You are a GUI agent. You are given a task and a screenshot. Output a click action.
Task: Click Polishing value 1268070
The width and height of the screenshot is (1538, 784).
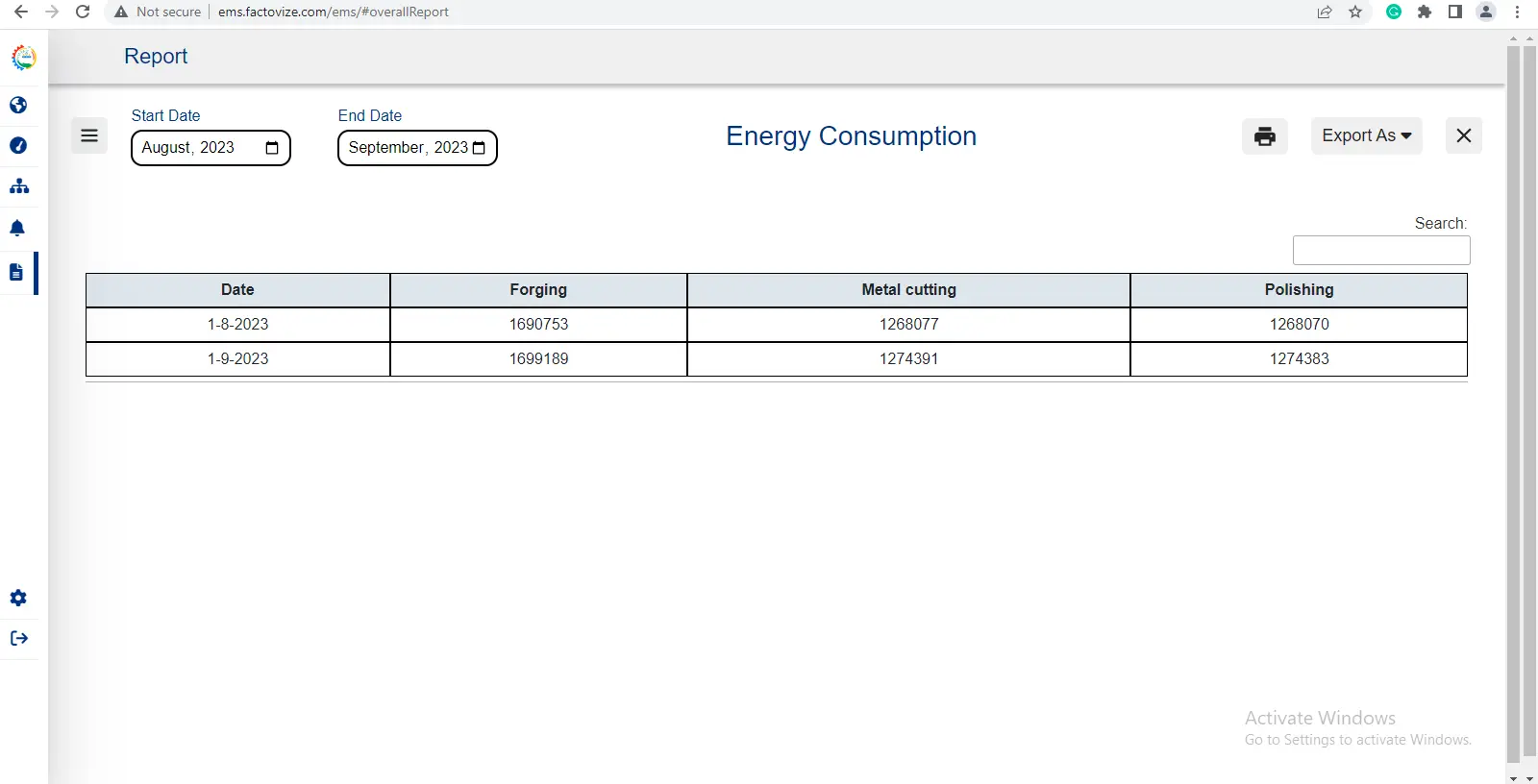click(1299, 325)
